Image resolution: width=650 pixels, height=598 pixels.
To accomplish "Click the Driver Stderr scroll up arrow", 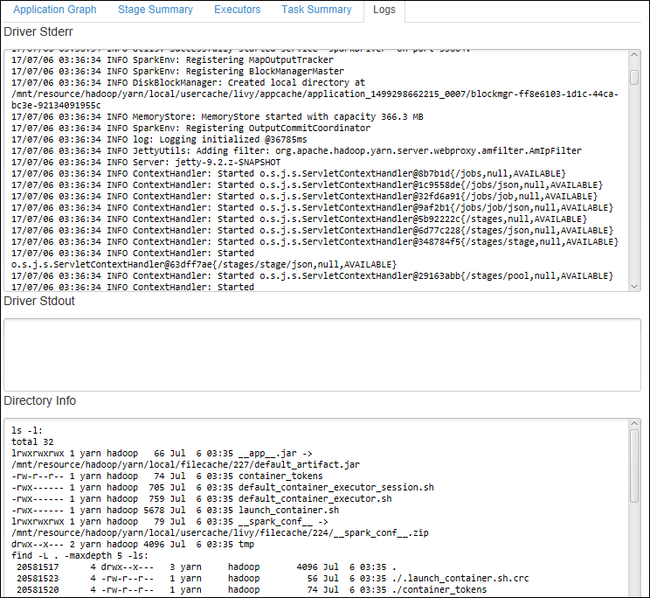I will tap(634, 55).
